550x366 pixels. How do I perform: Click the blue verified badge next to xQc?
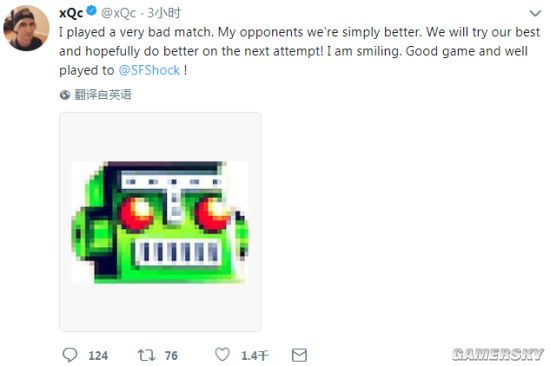pyautogui.click(x=92, y=11)
